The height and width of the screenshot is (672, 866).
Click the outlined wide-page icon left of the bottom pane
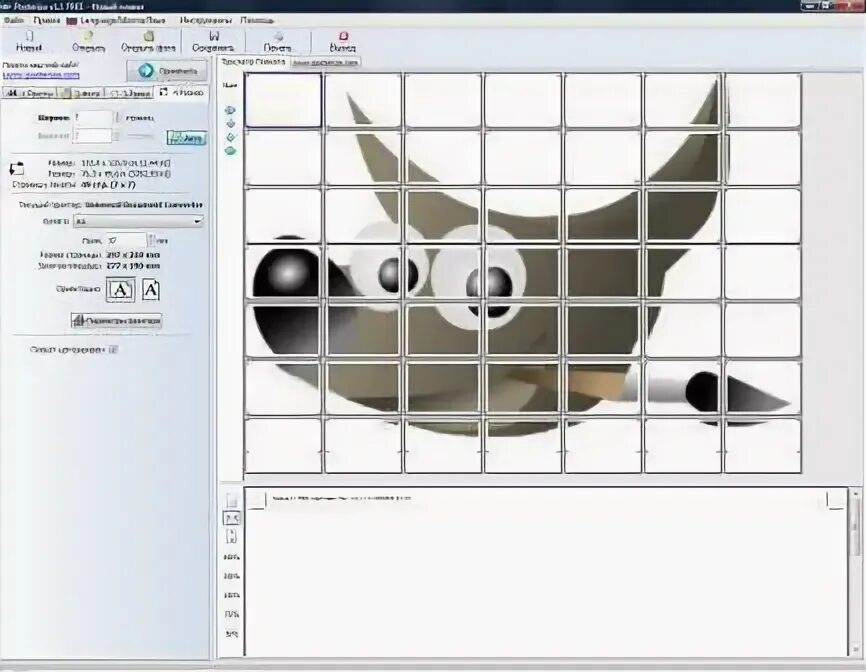tap(231, 518)
